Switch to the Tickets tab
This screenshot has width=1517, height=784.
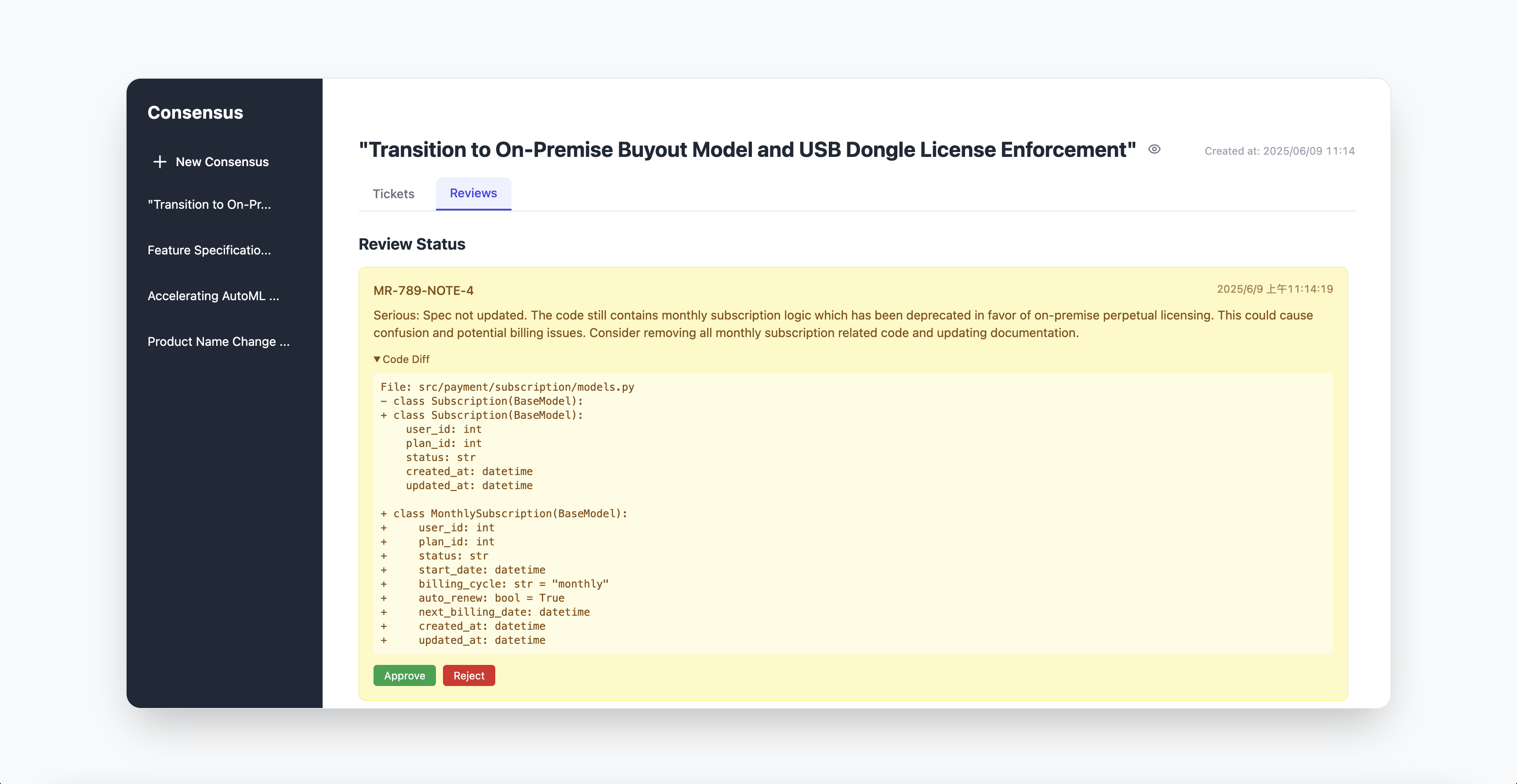tap(393, 194)
